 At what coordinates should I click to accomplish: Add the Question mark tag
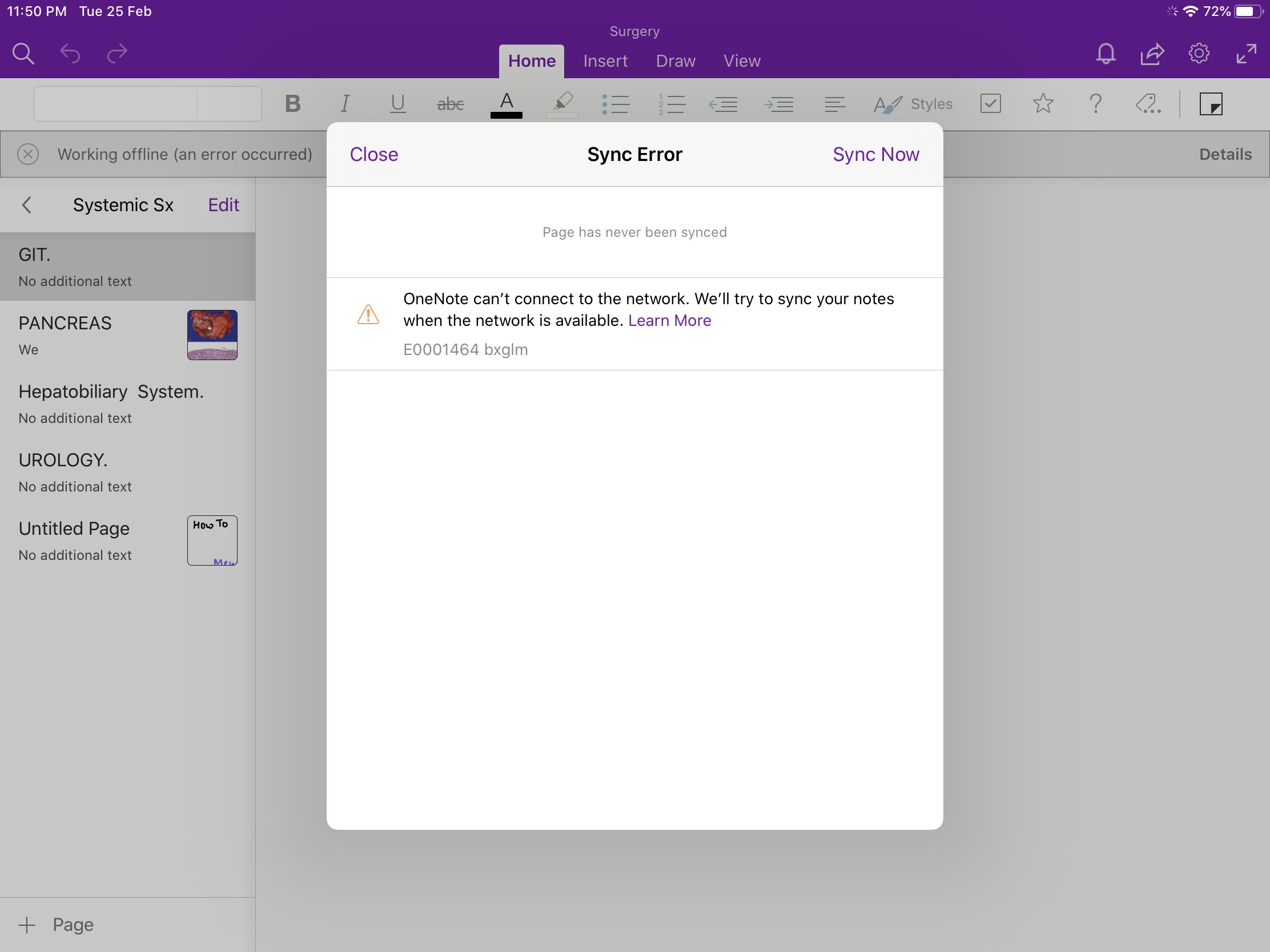1095,104
